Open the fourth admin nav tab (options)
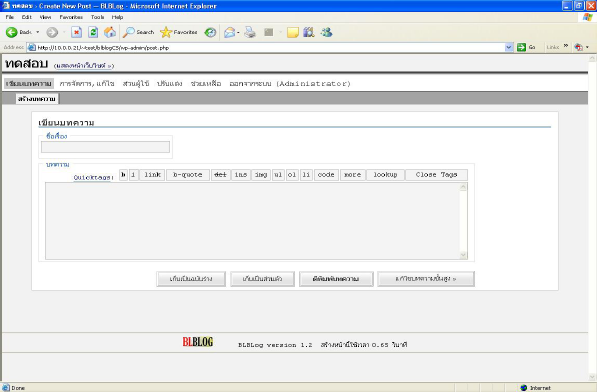Viewport: 597px width, 392px height. 170,83
